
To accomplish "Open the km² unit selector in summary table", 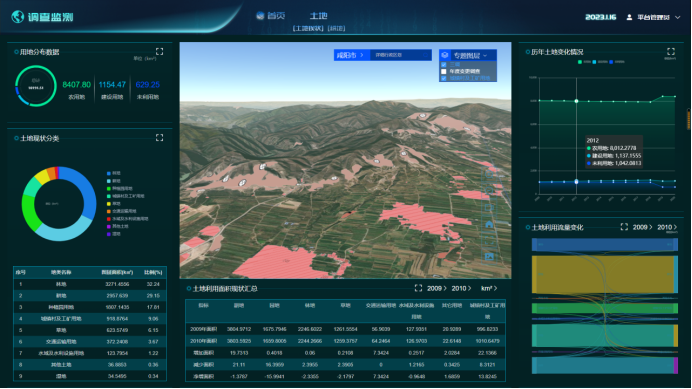I will (489, 288).
